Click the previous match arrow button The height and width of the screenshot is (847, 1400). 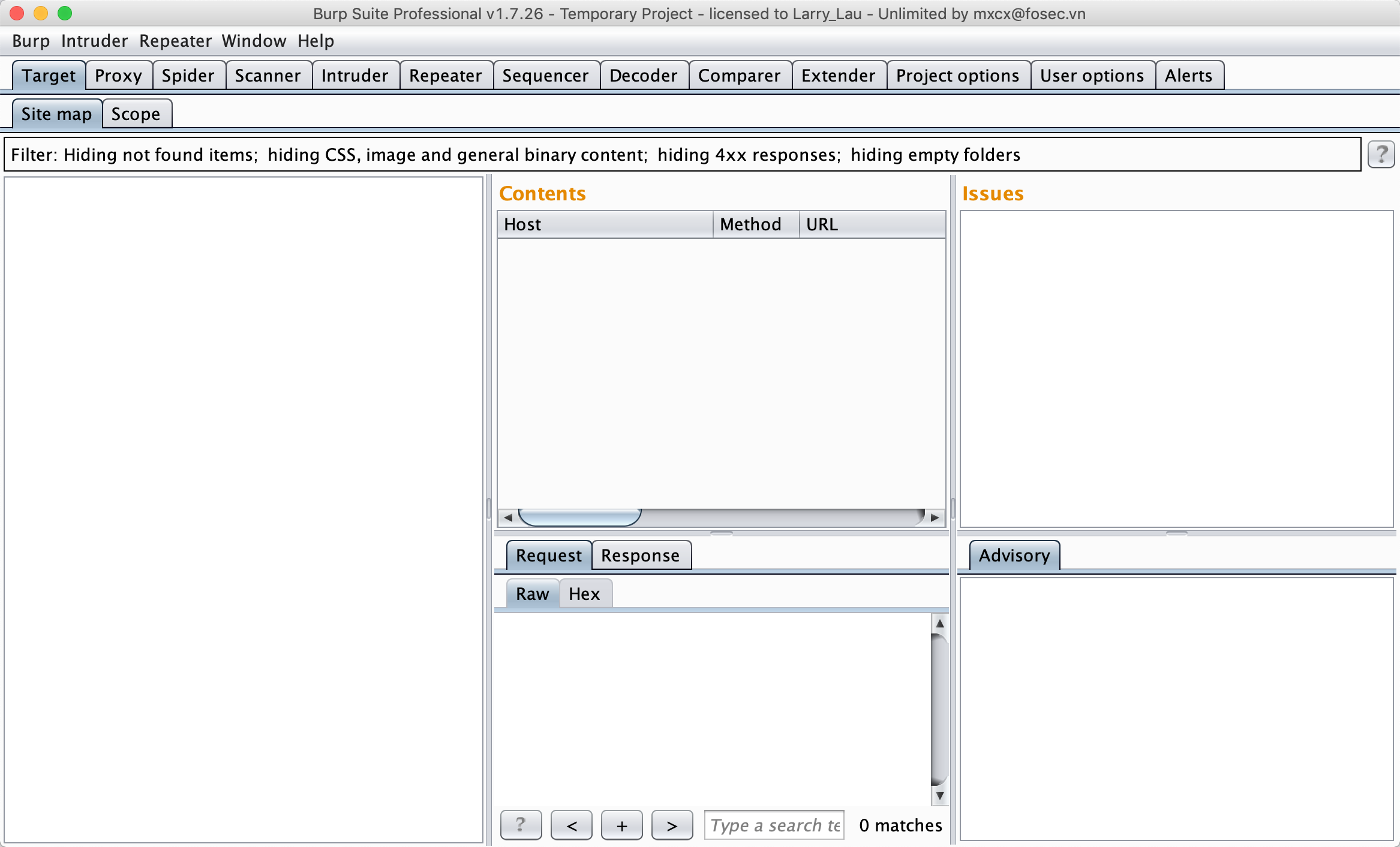coord(571,825)
